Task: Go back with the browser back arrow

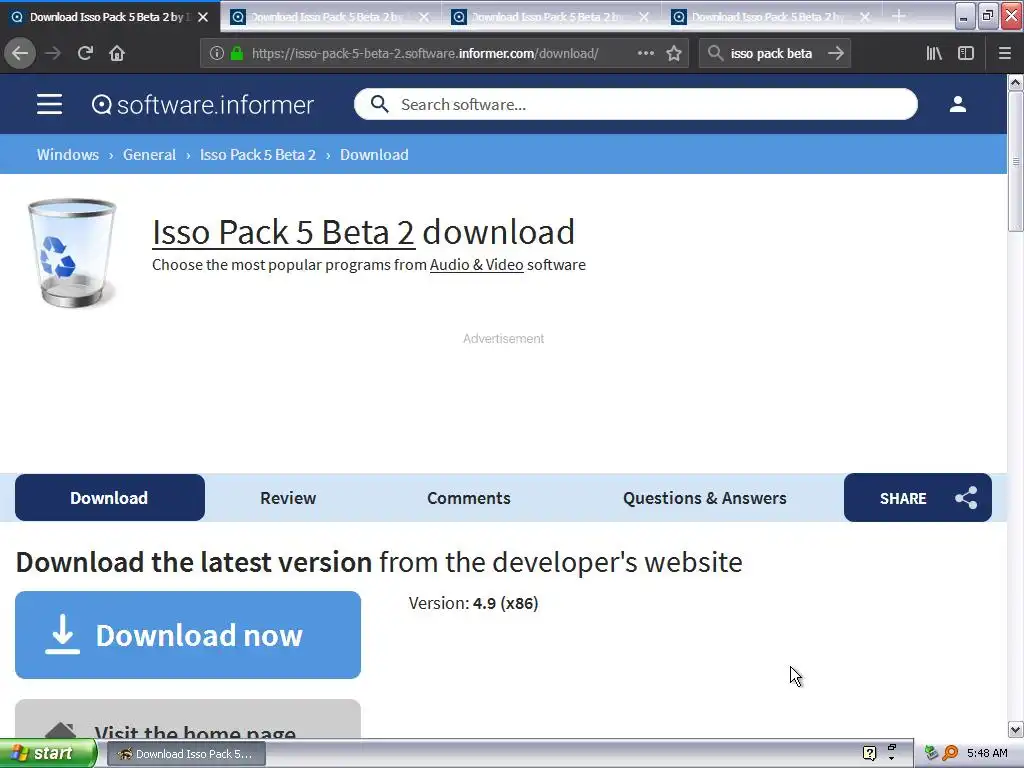Action: pyautogui.click(x=20, y=53)
